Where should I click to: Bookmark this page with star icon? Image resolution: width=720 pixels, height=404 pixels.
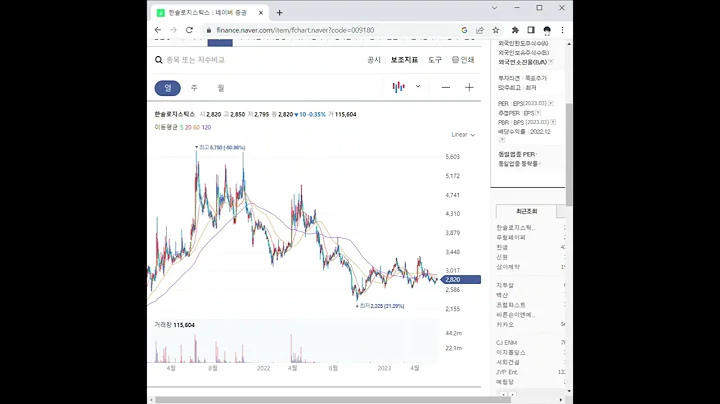point(495,30)
